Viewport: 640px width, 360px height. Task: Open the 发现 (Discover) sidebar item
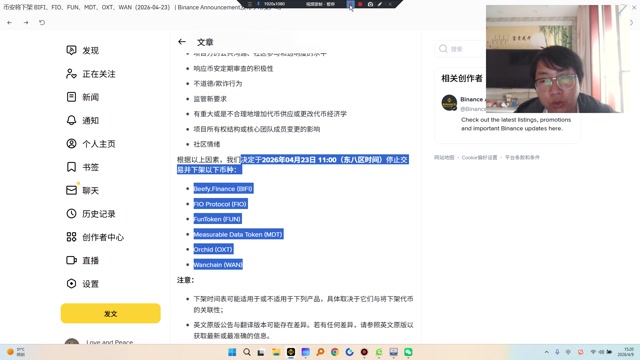(82, 50)
